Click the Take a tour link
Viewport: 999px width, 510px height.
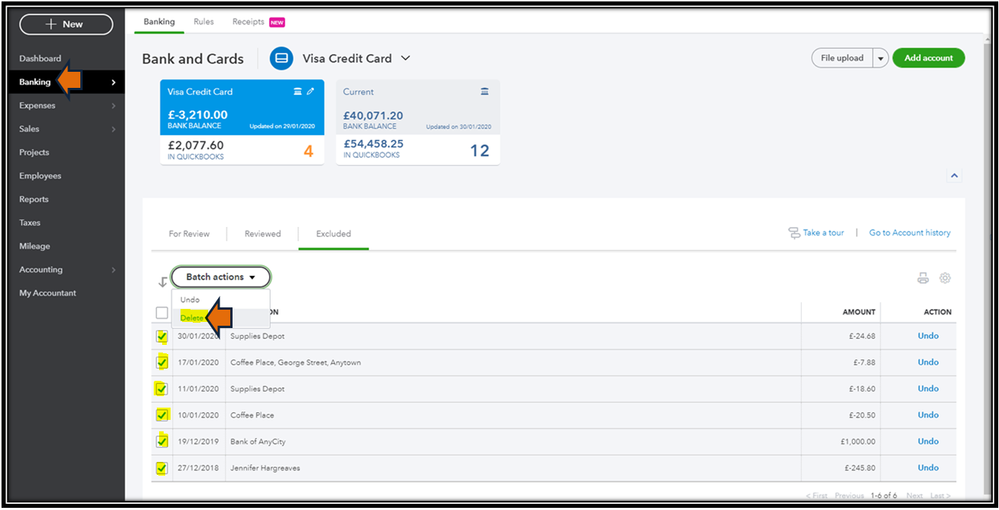click(x=823, y=233)
